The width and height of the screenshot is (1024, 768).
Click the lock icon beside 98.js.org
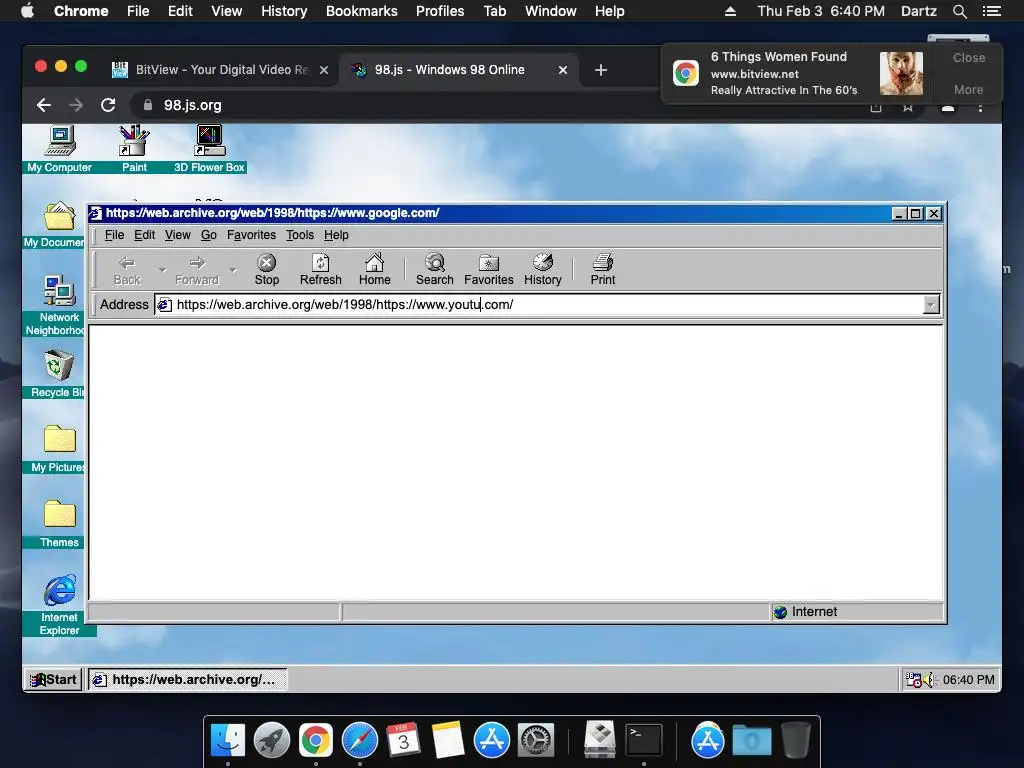pos(148,105)
